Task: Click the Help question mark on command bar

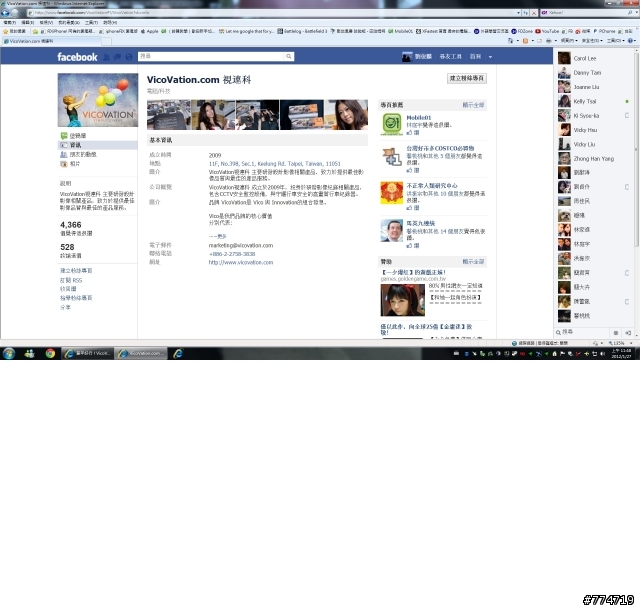Action: [631, 41]
